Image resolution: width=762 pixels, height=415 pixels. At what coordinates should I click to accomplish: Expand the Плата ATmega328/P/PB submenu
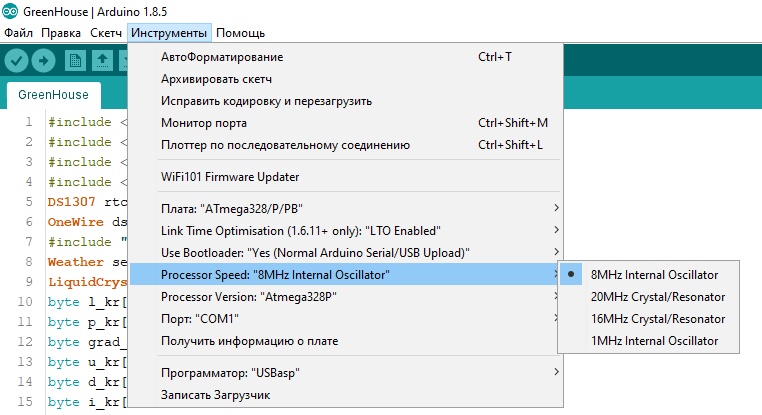(346, 208)
